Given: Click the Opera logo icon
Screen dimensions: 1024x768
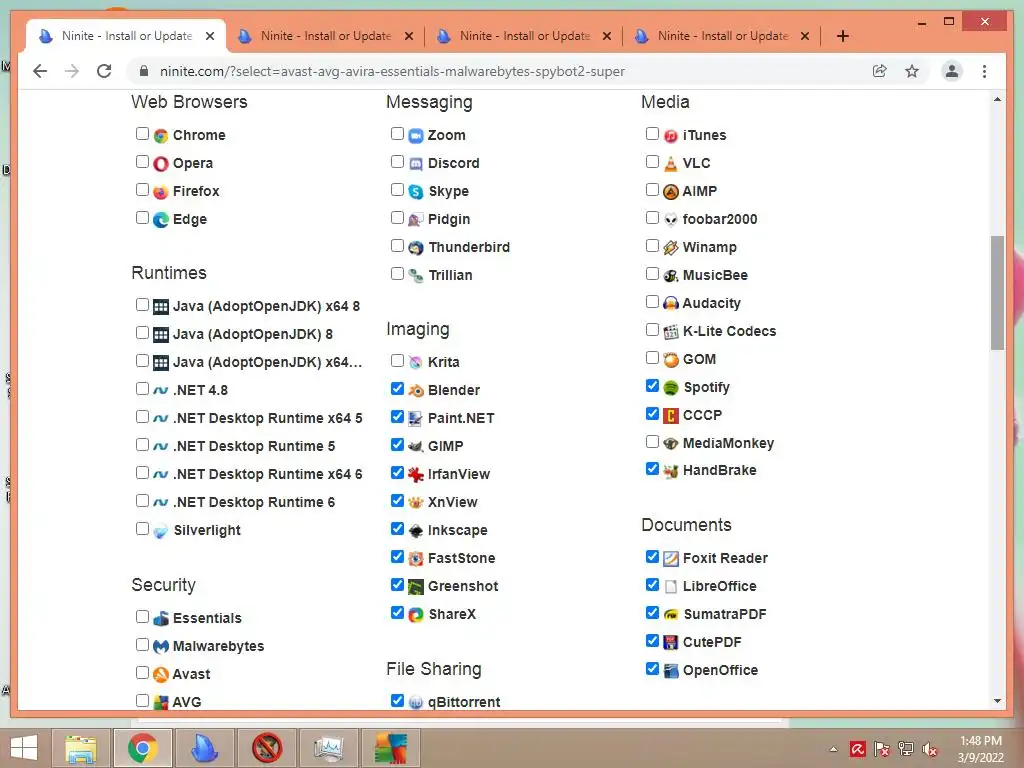Looking at the screenshot, I should (161, 163).
